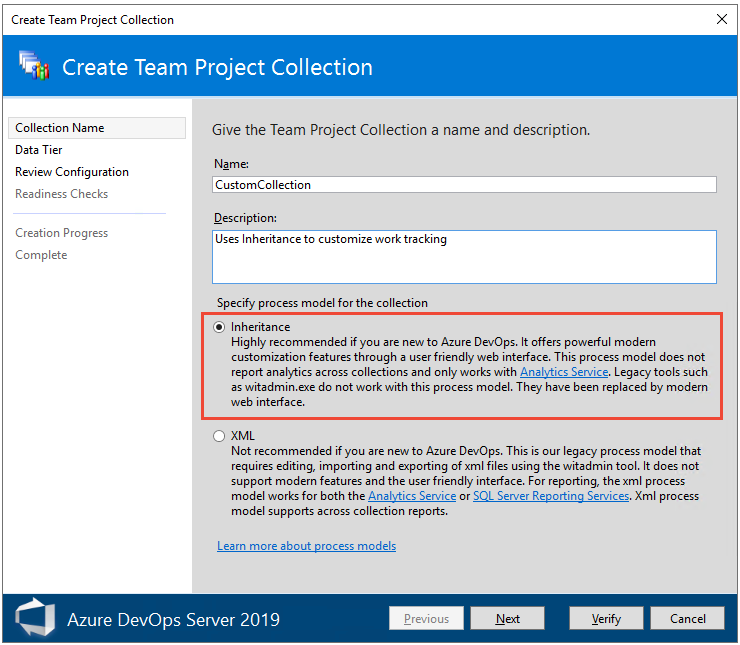Click into the Description text box
Viewport: 740px width, 645px height.
(x=464, y=257)
